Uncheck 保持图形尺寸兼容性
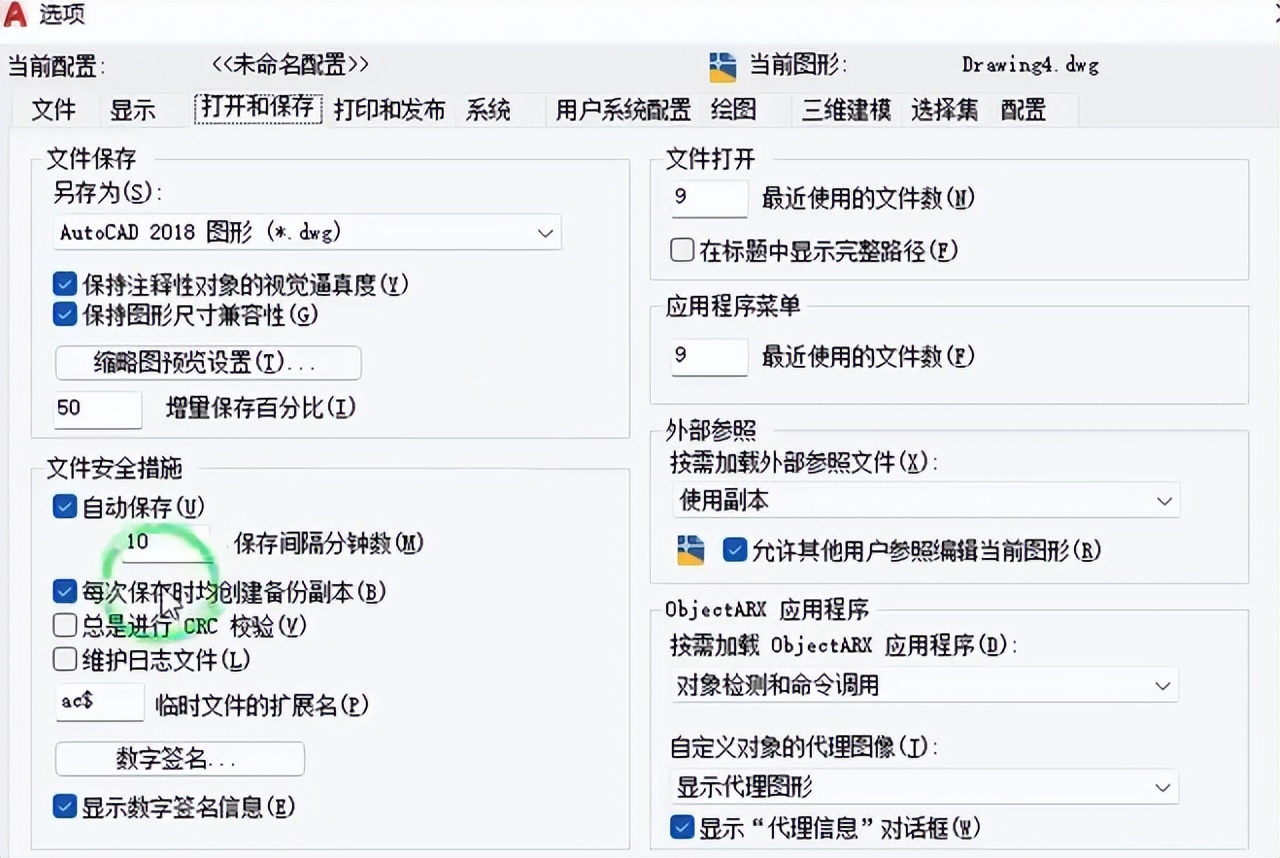 point(64,313)
